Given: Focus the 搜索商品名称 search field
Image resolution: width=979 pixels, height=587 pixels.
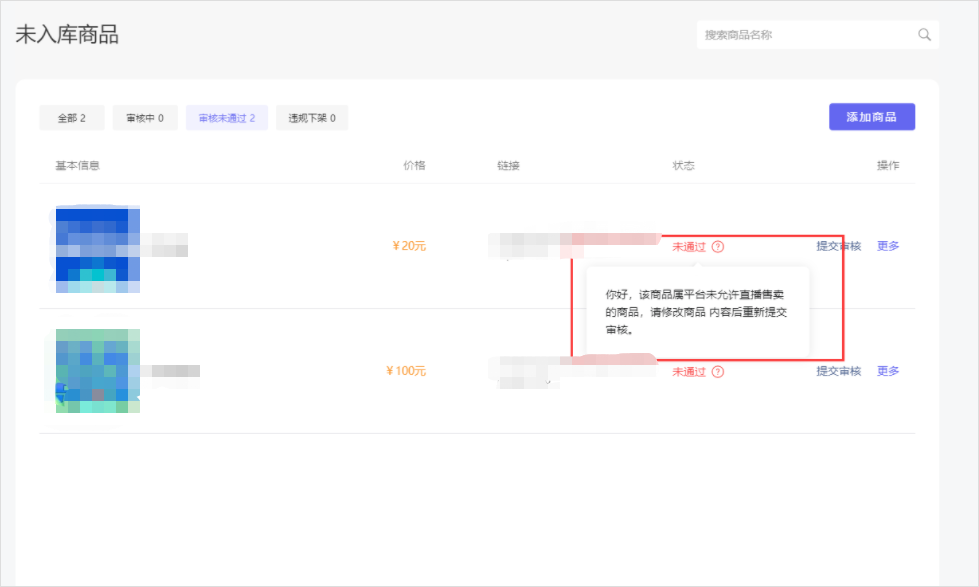Looking at the screenshot, I should click(805, 35).
